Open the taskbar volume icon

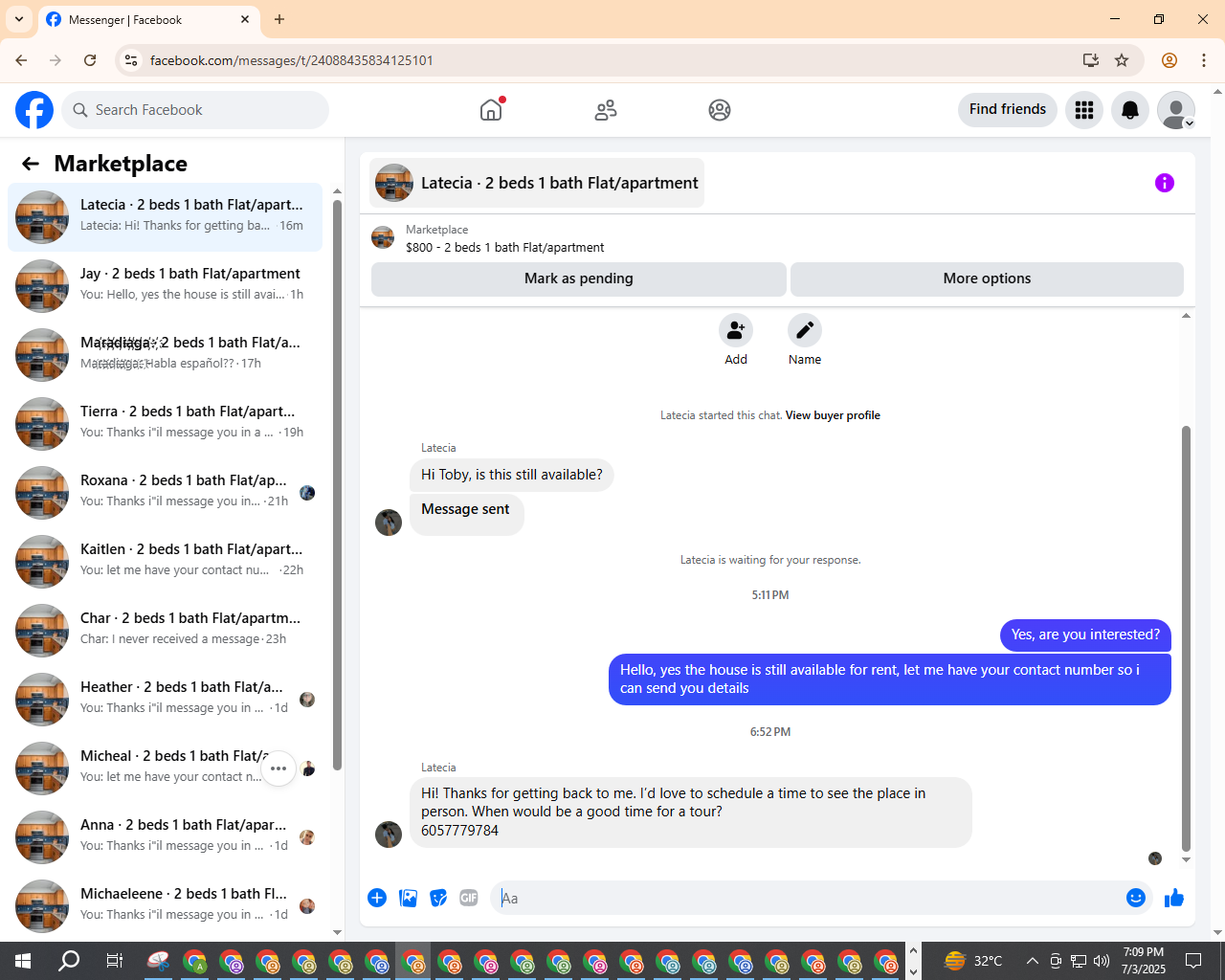1102,961
